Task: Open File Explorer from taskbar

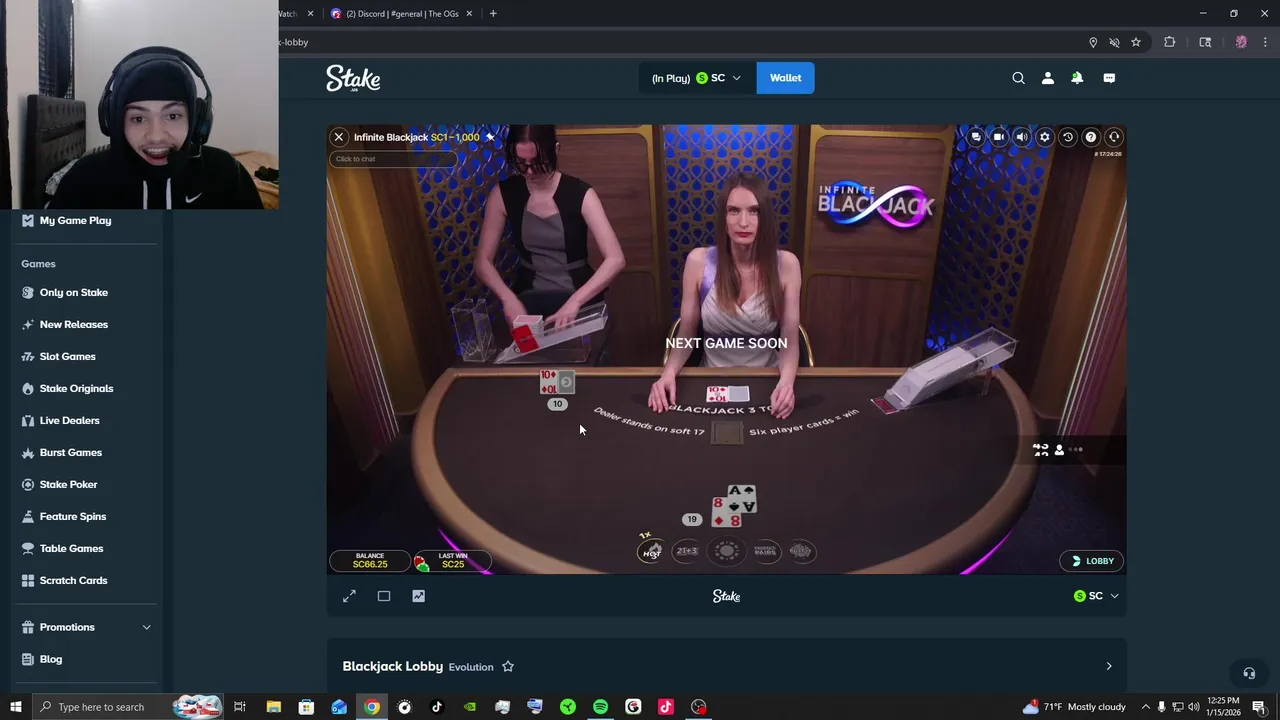Action: click(x=273, y=707)
